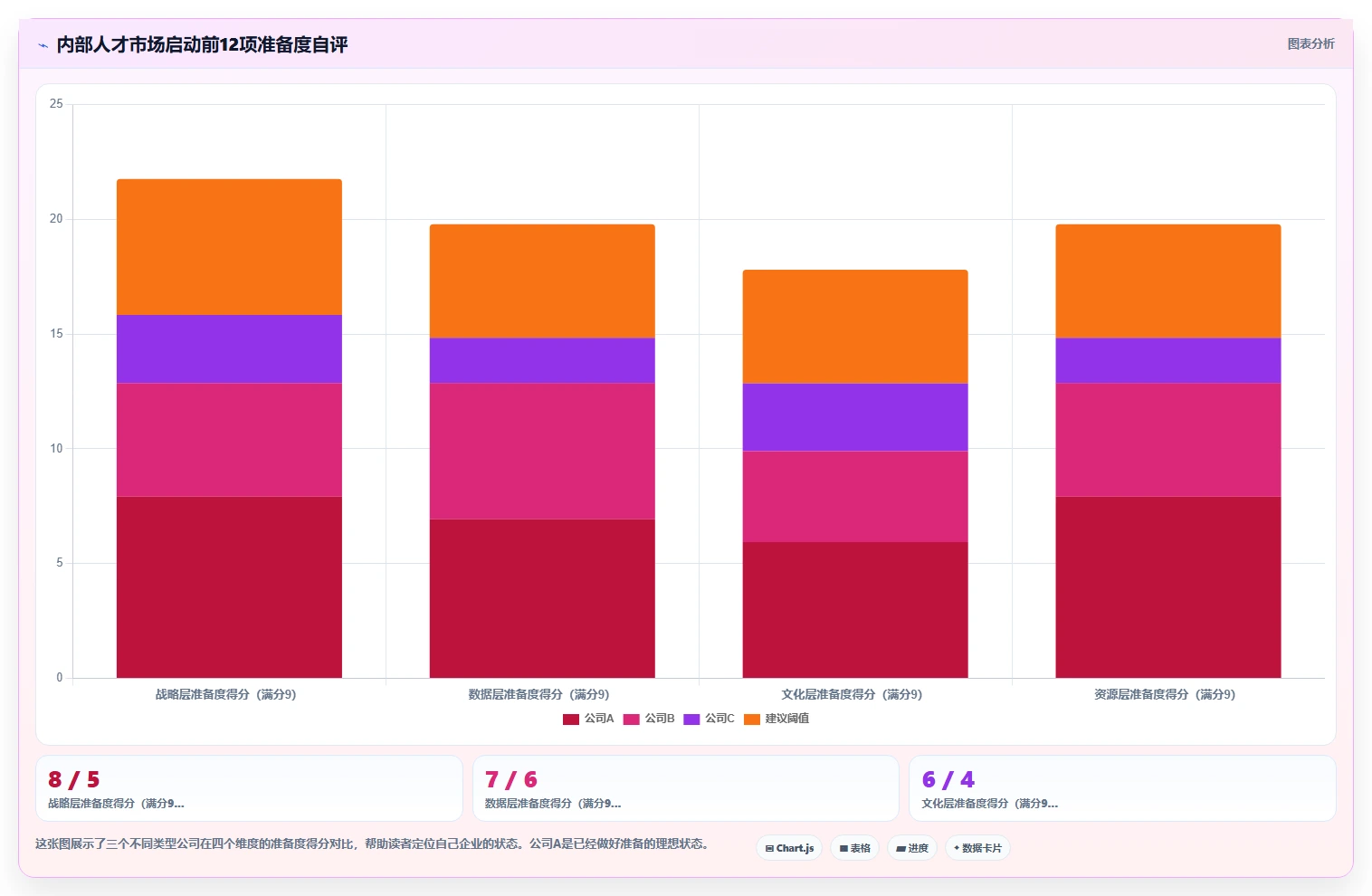This screenshot has height=896, width=1372.
Task: Select the 进度 tag pill
Action: pos(912,848)
